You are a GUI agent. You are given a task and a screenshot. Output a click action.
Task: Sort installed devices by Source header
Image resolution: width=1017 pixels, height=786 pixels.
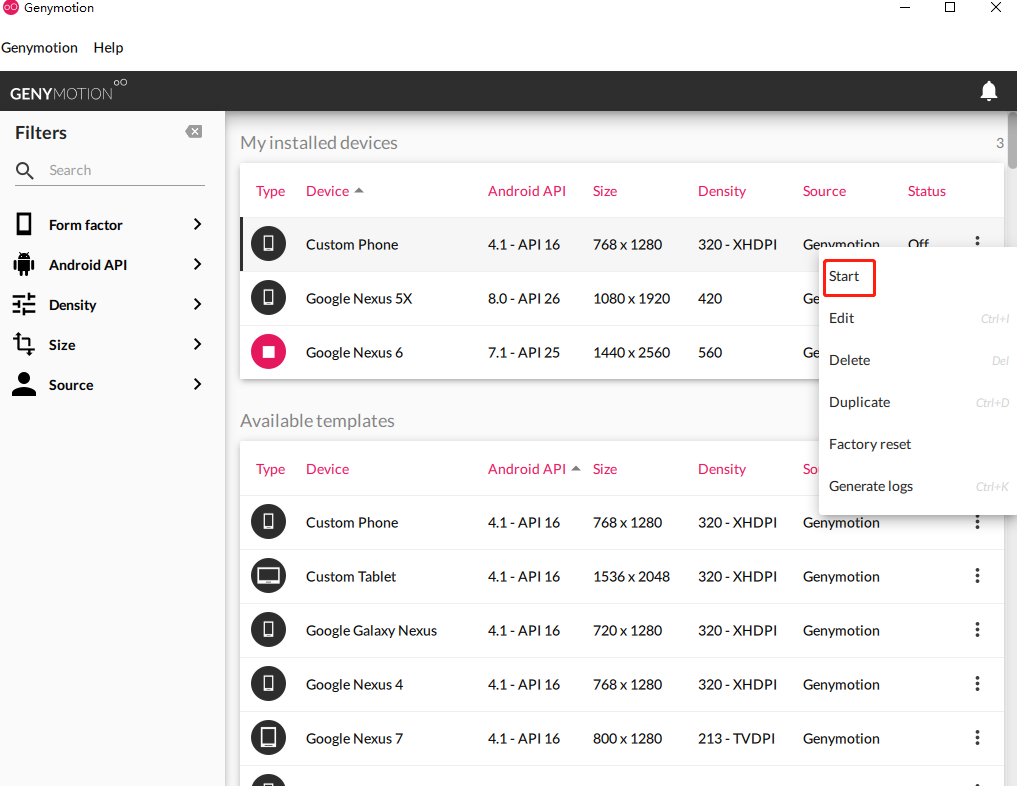click(x=824, y=191)
